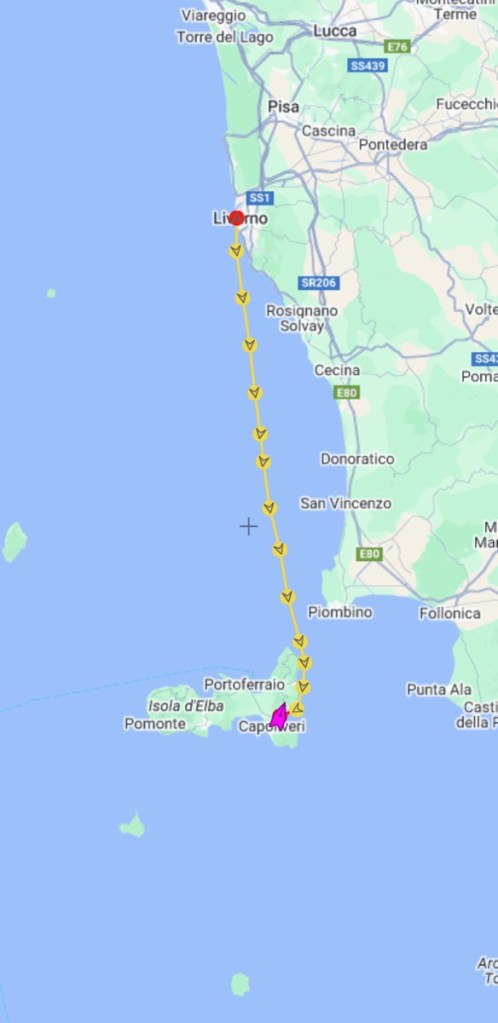
Task: Select the first yellow arrow marker below Livorno
Action: (236, 251)
